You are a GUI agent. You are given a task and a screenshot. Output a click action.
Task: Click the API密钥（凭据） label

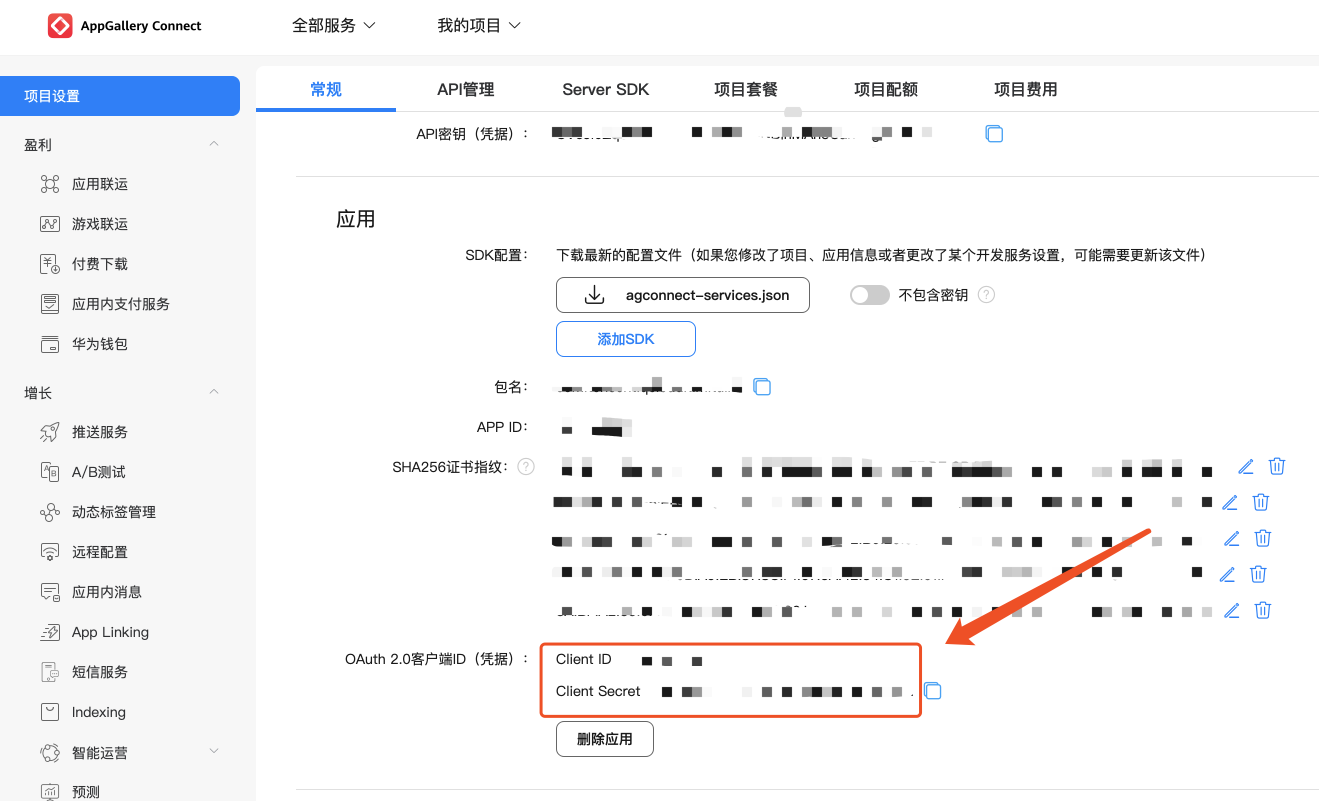pyautogui.click(x=472, y=133)
